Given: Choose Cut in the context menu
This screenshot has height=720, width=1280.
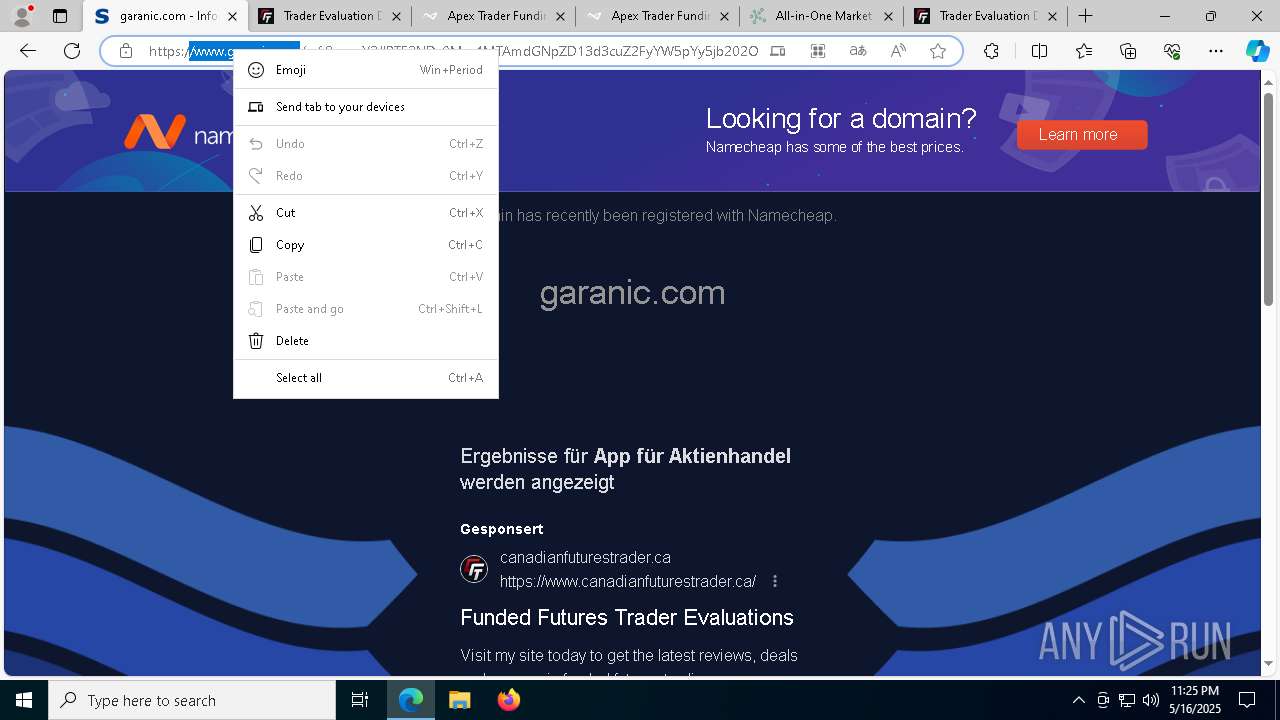Looking at the screenshot, I should (x=366, y=213).
